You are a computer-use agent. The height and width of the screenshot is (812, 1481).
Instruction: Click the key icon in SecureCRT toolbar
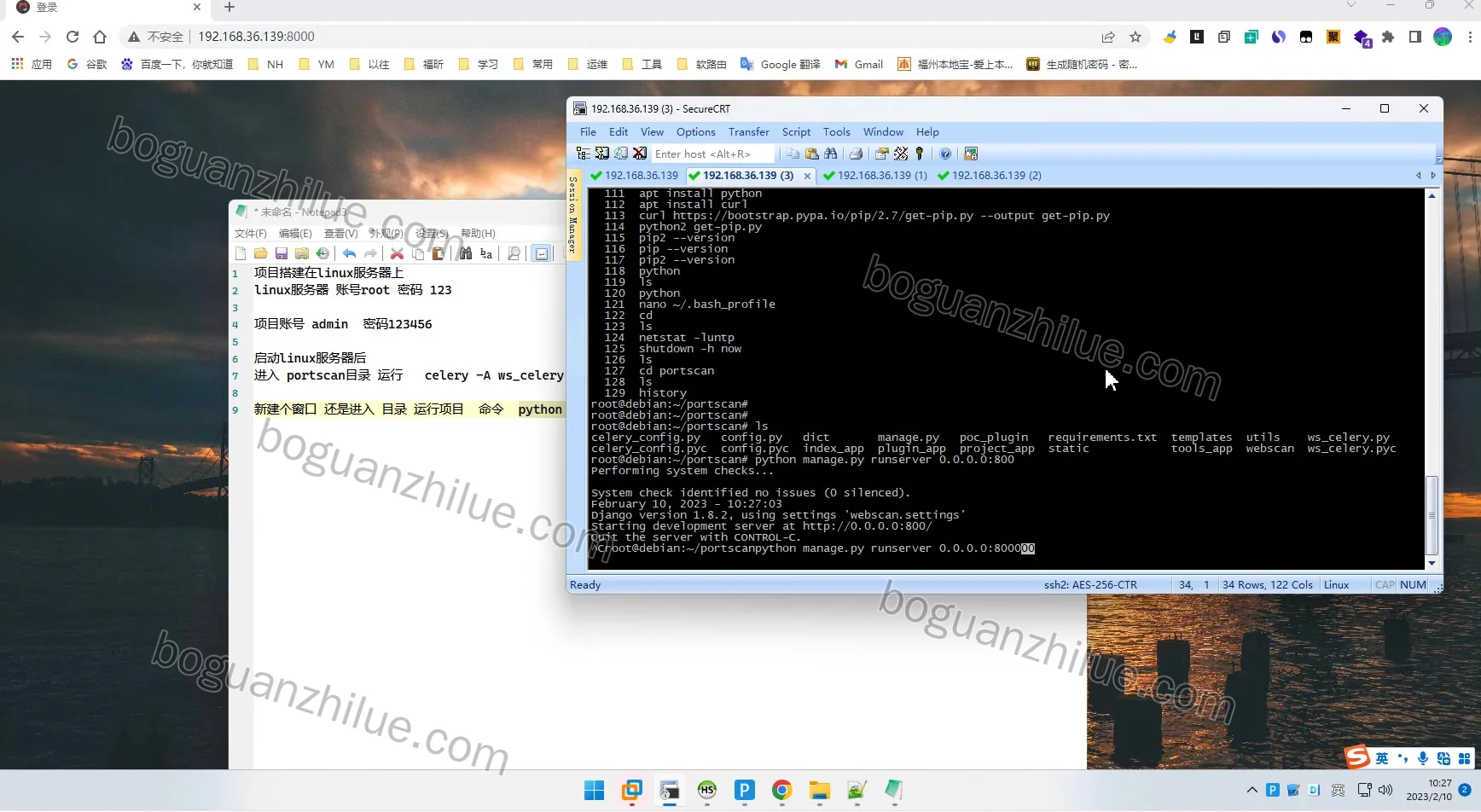click(920, 154)
